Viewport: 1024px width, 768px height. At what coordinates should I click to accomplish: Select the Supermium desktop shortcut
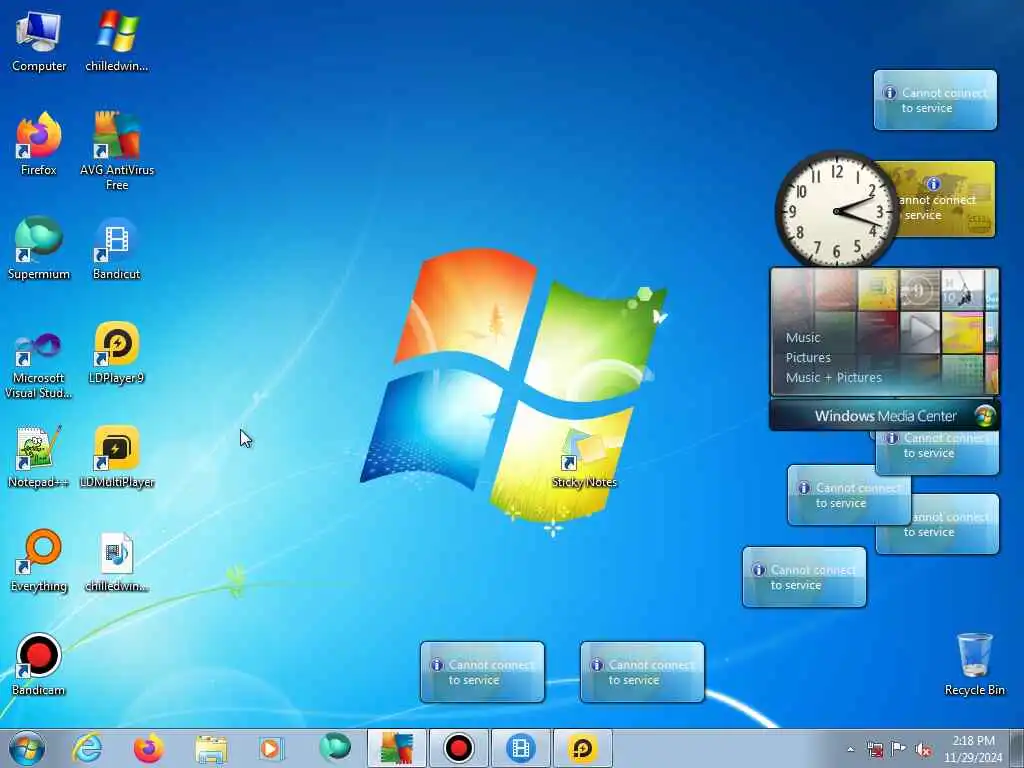click(39, 248)
